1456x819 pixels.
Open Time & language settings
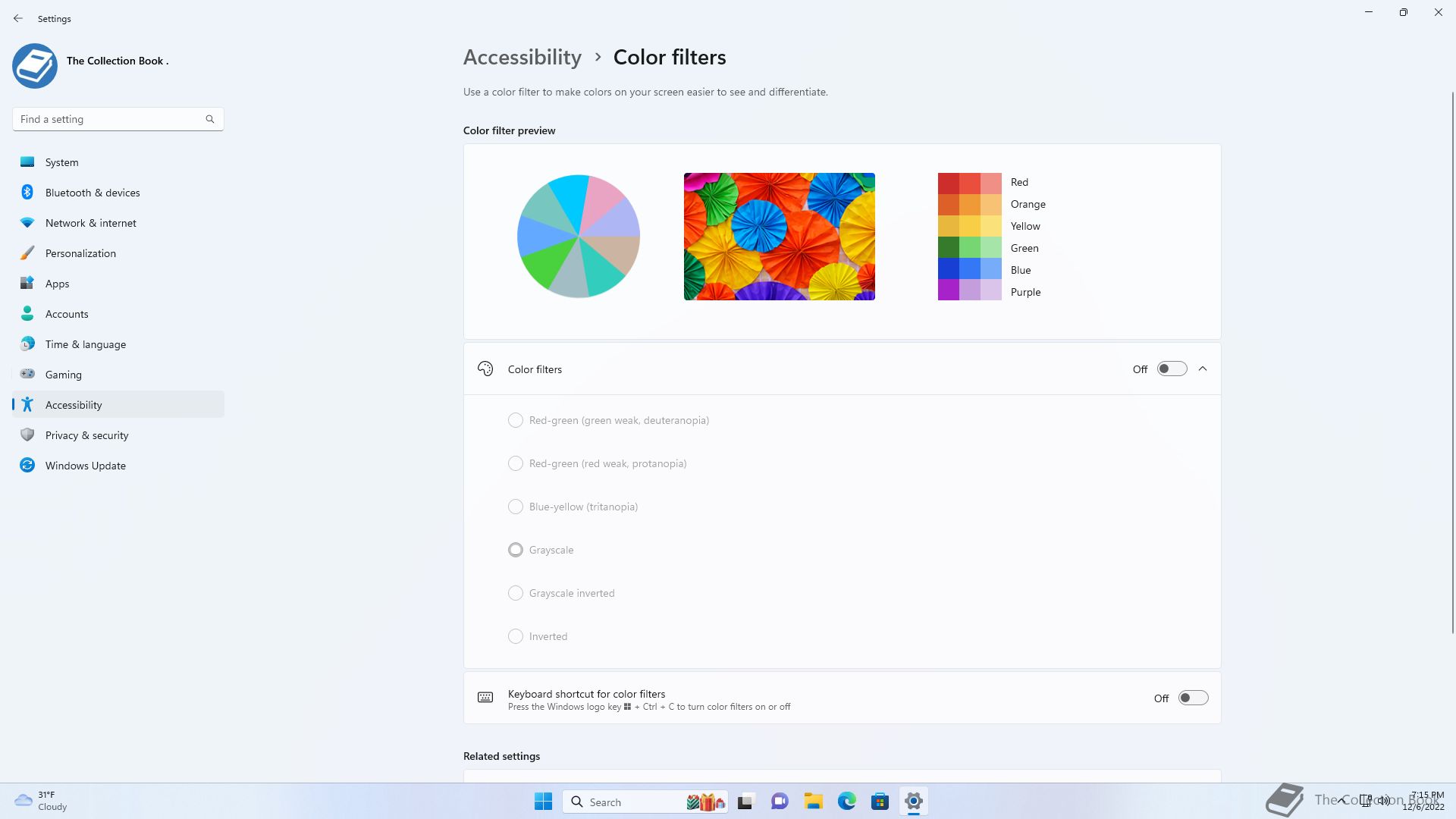86,344
